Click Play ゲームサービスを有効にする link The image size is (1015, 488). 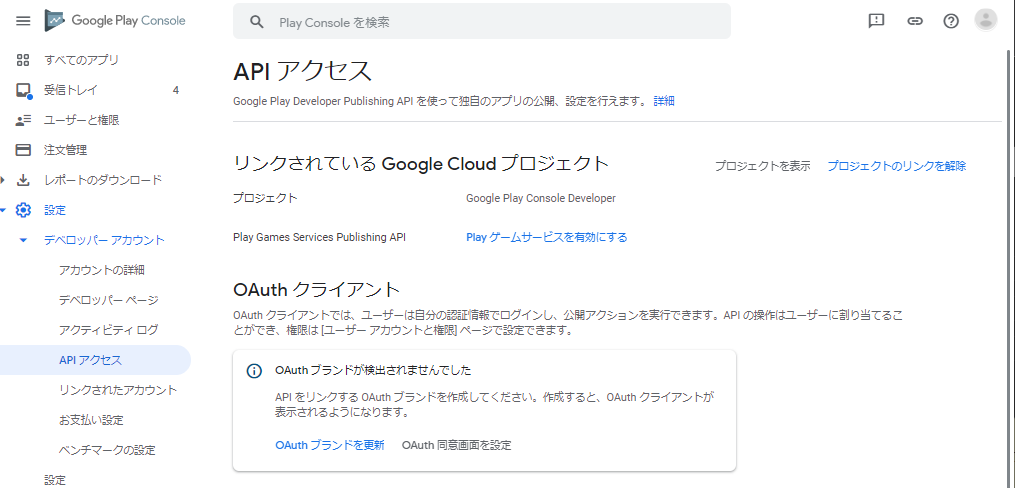click(x=546, y=237)
